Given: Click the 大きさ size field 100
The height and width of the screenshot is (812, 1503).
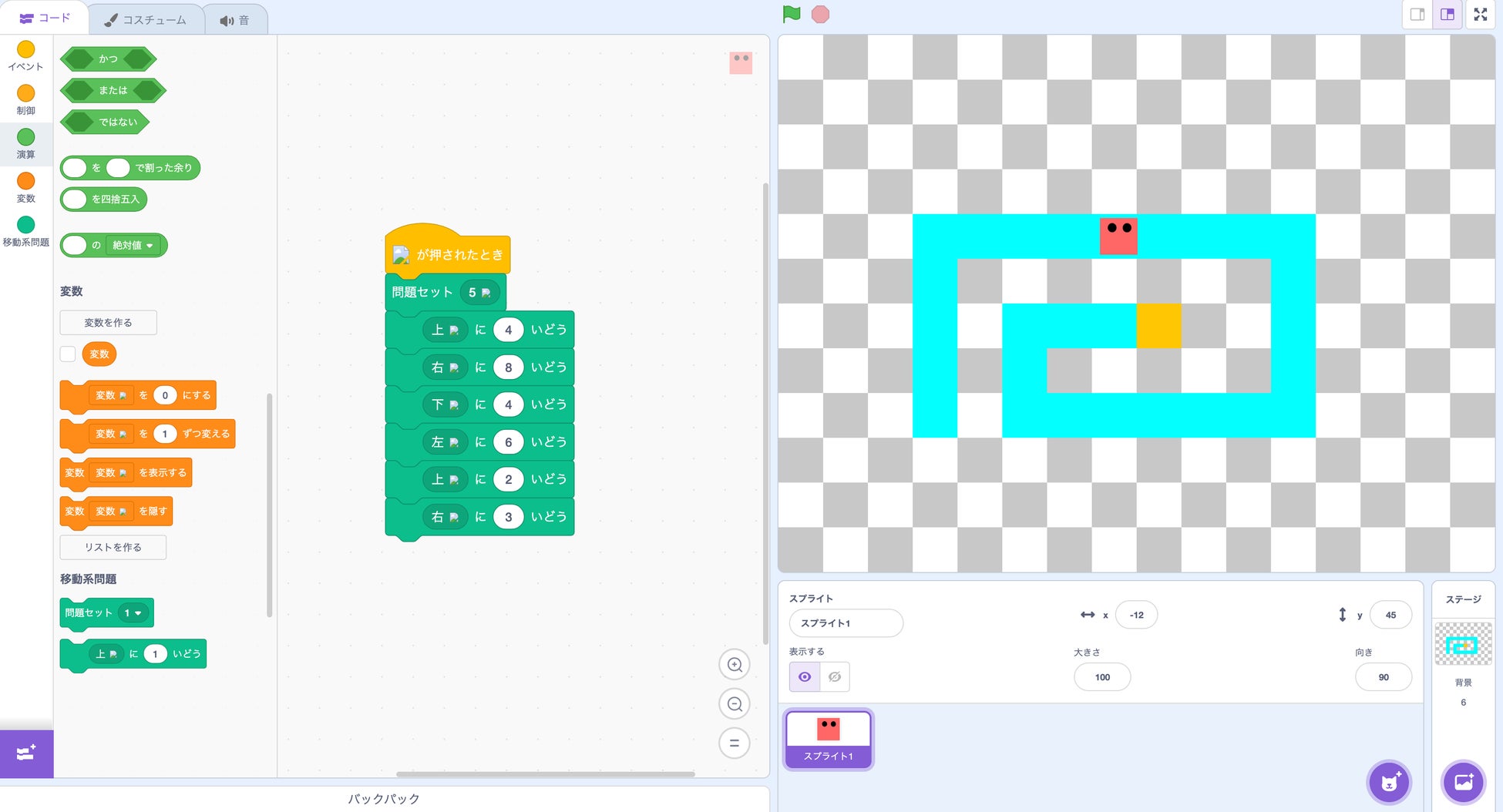Looking at the screenshot, I should click(1102, 677).
